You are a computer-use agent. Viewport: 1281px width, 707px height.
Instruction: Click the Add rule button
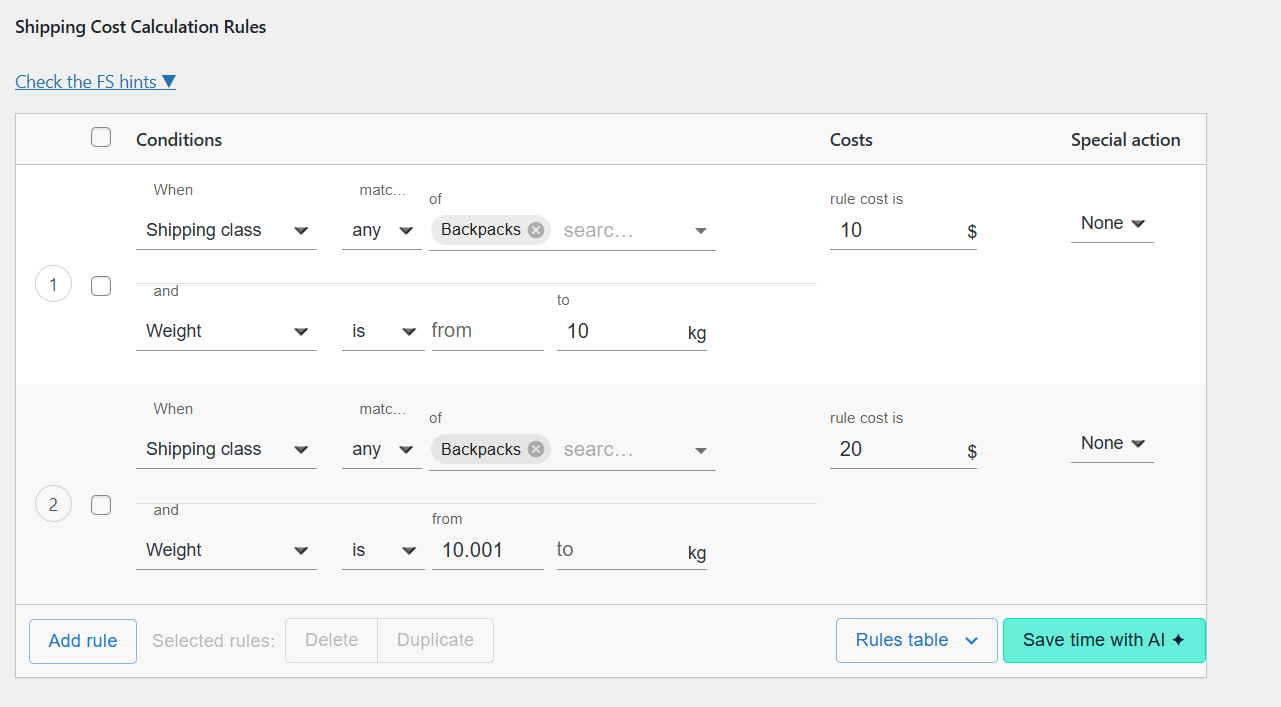coord(83,641)
